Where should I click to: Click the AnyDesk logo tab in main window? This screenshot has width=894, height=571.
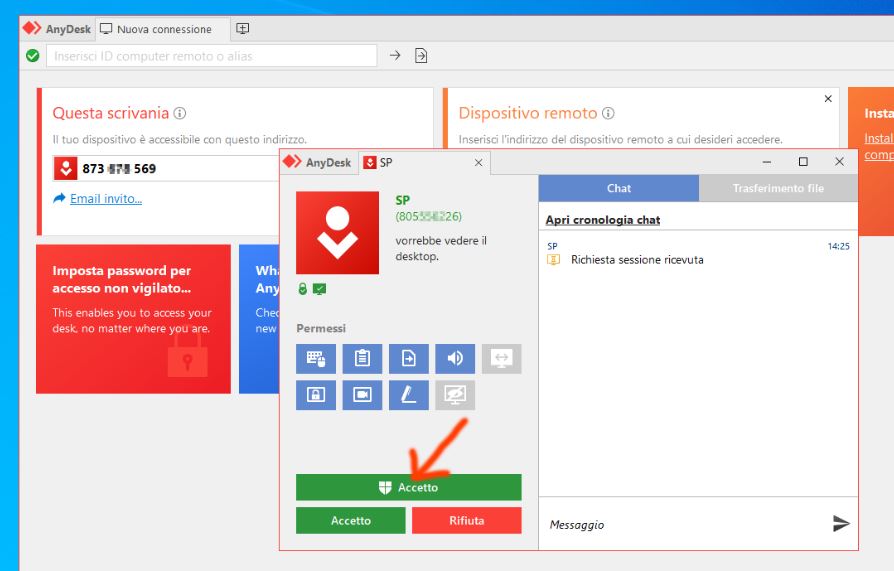click(x=57, y=29)
